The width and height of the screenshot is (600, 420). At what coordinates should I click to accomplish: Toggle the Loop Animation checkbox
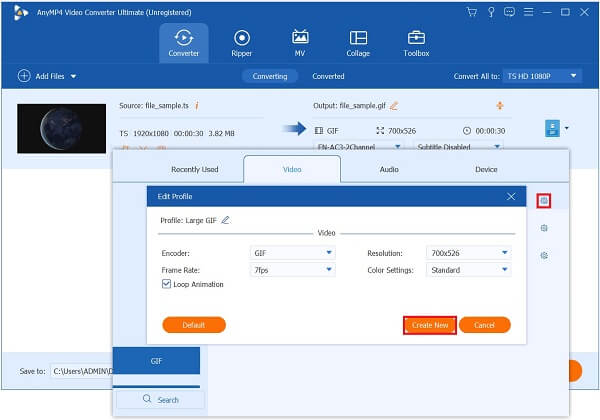pyautogui.click(x=166, y=284)
